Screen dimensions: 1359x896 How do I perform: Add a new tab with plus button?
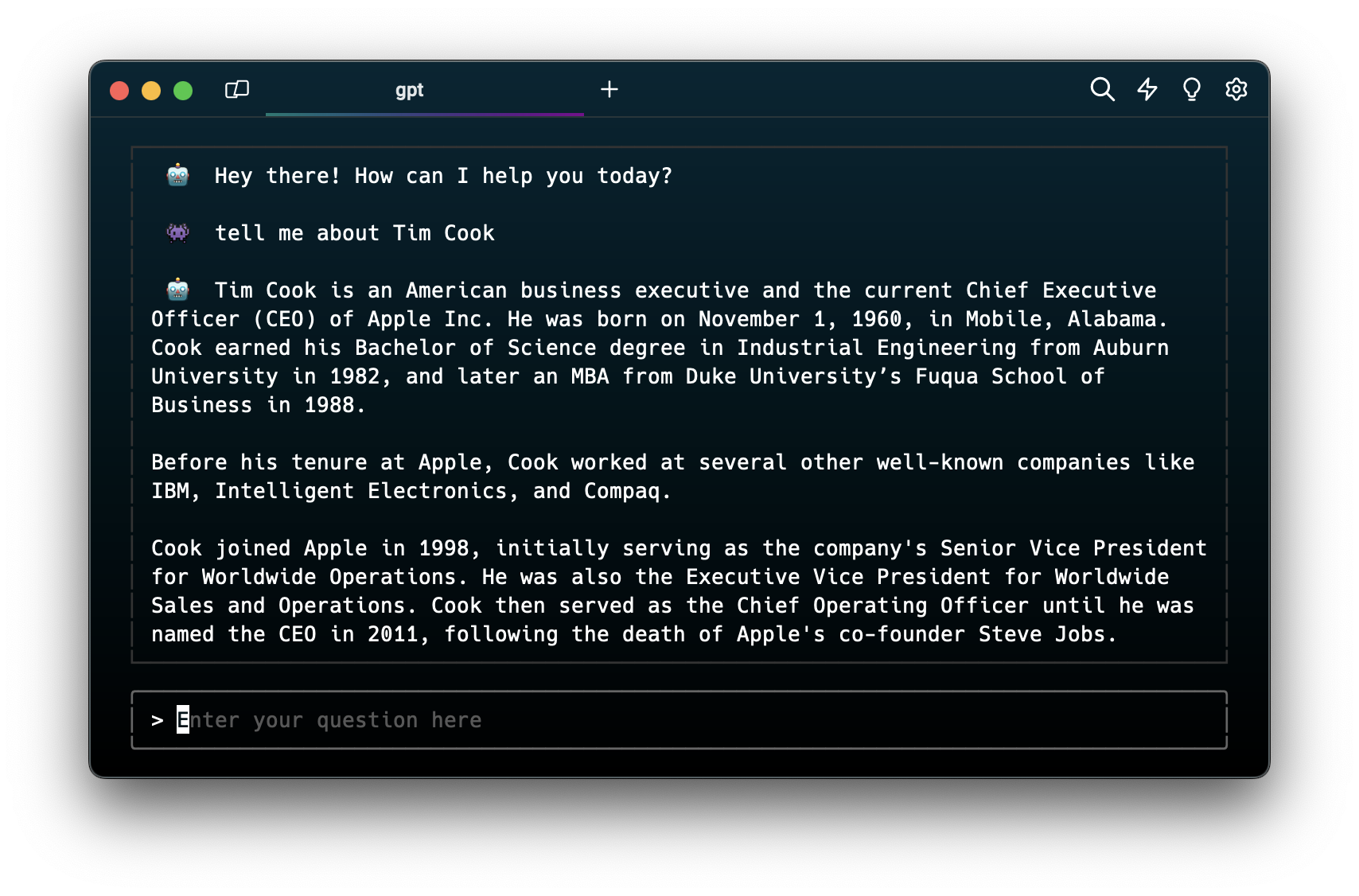pyautogui.click(x=609, y=89)
